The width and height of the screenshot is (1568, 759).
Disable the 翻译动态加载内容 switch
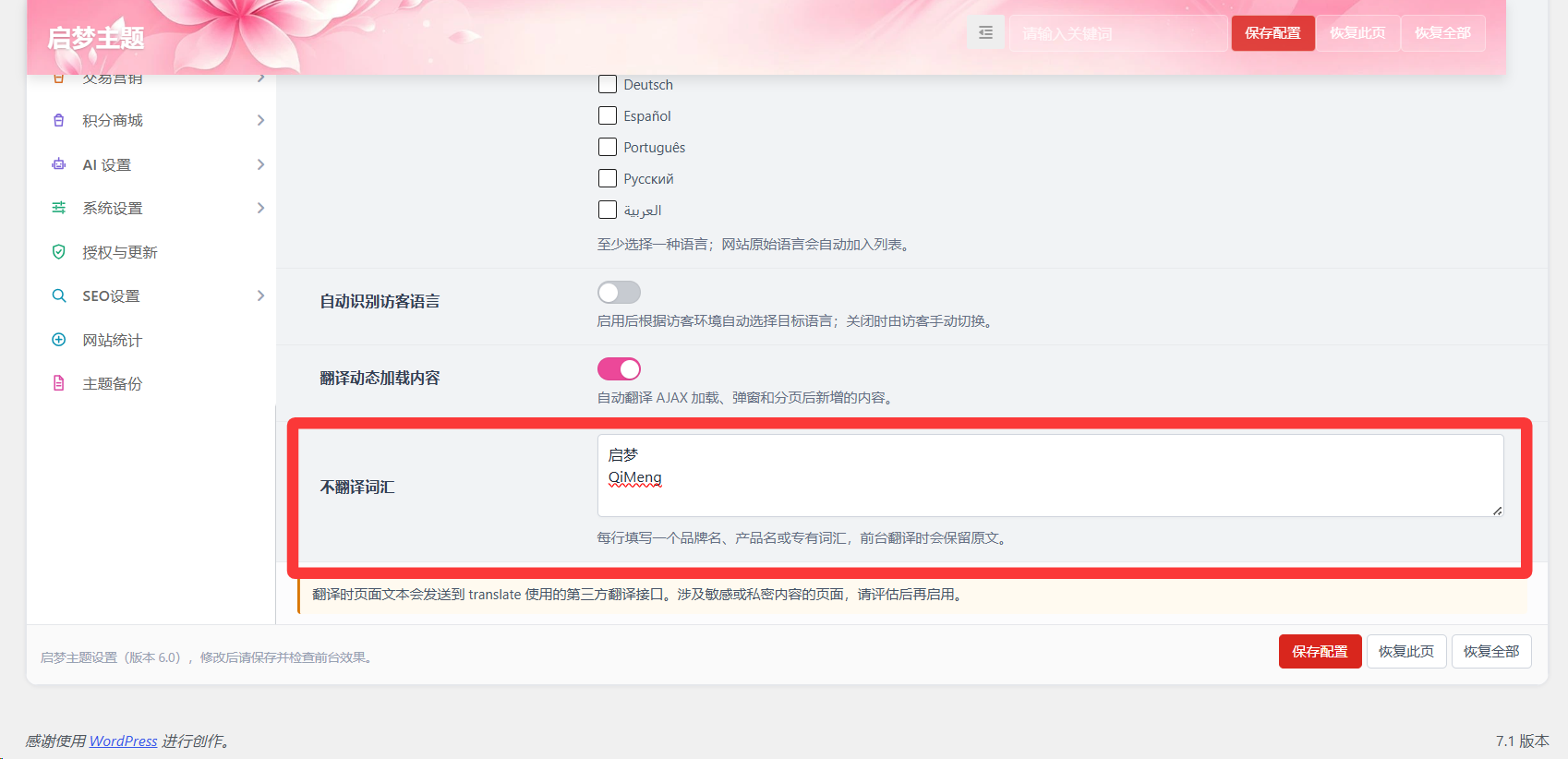click(619, 369)
